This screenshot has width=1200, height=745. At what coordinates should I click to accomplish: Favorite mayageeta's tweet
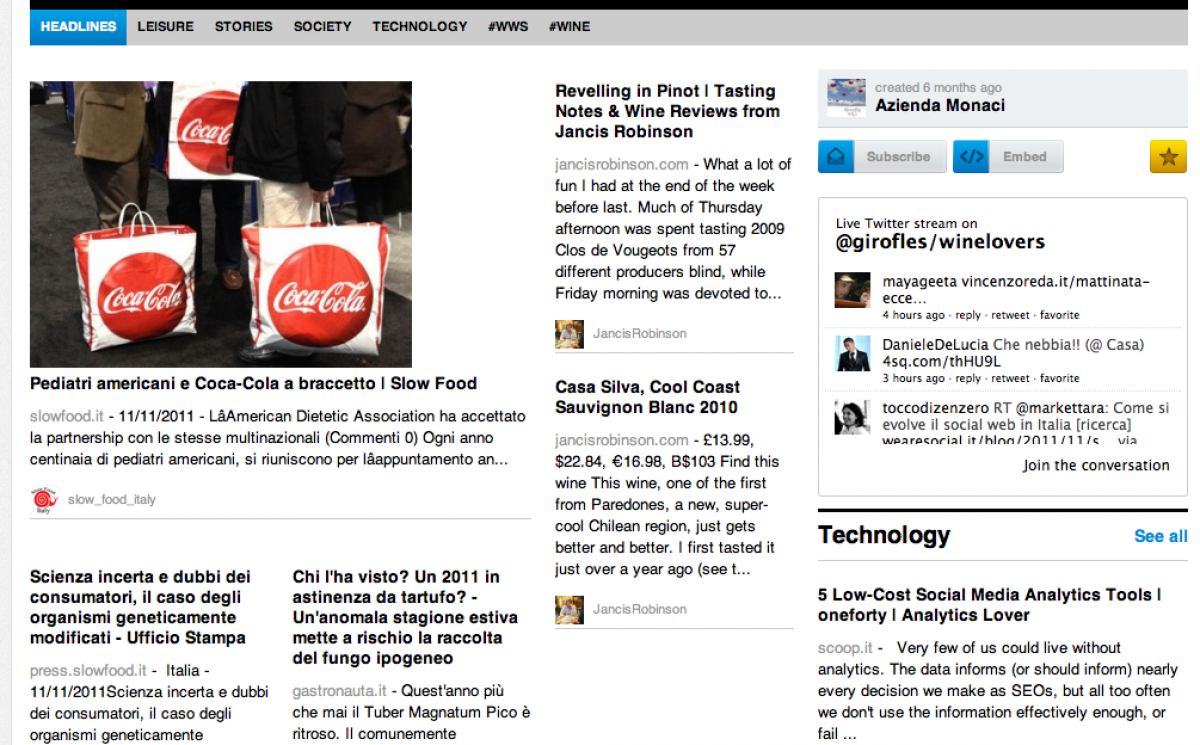click(1060, 315)
